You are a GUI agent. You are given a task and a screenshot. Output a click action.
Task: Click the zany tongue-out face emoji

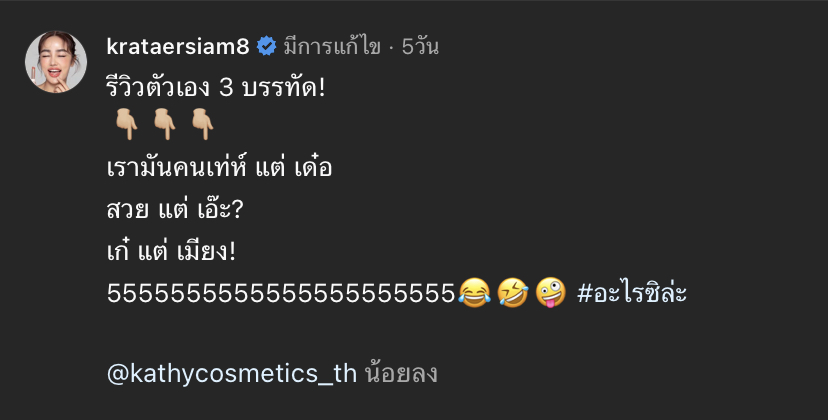549,293
